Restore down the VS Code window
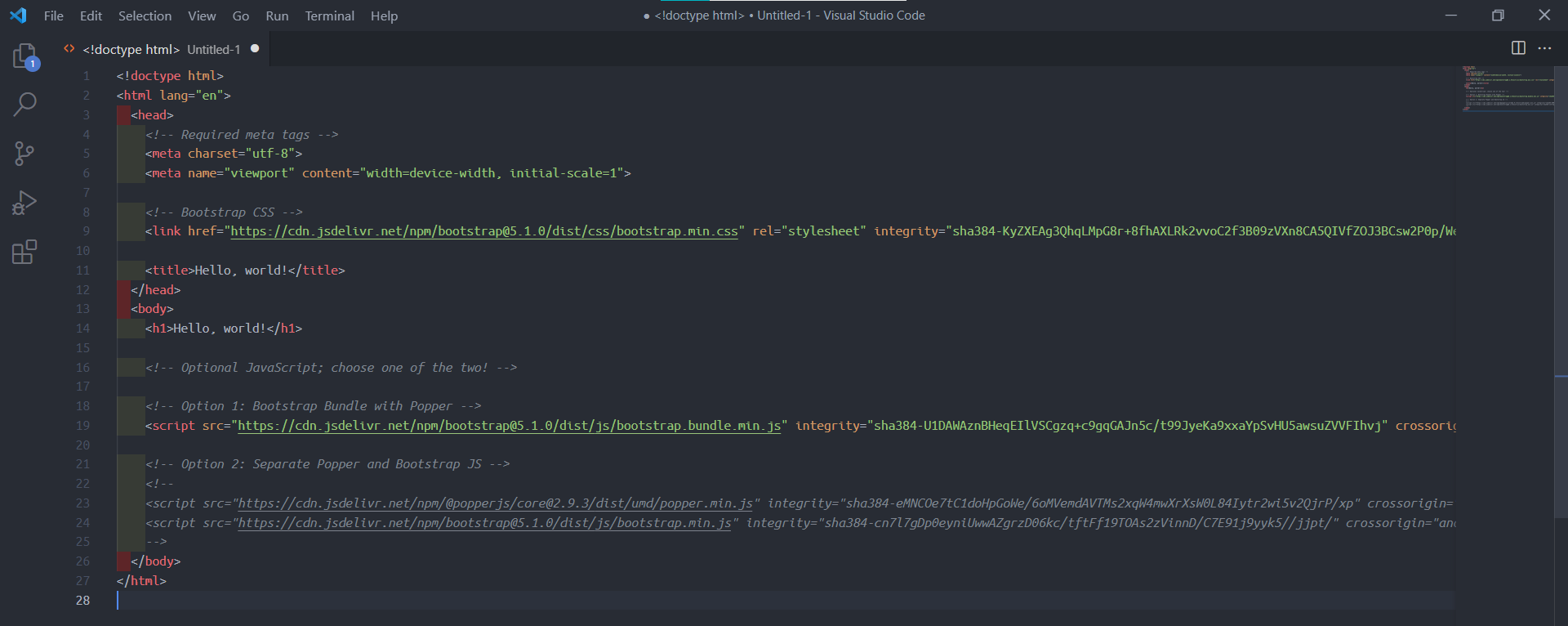1568x626 pixels. (x=1498, y=16)
